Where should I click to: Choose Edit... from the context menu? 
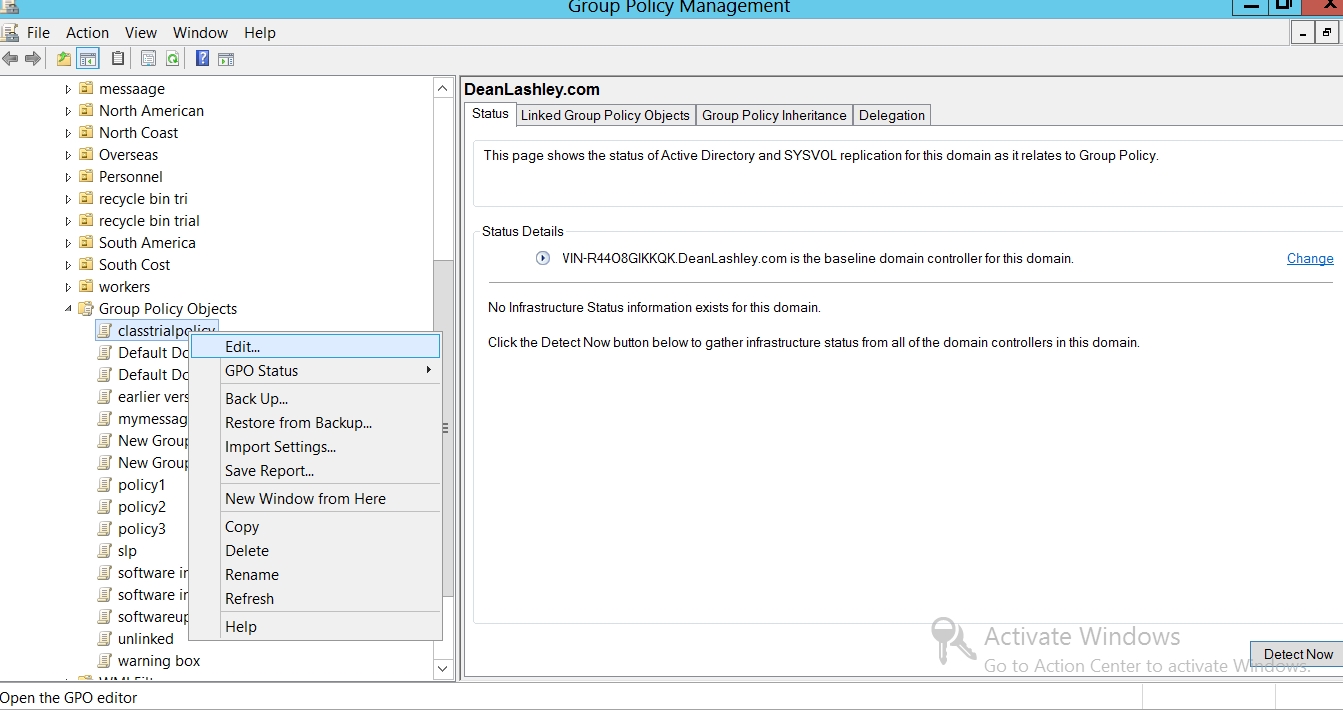point(242,346)
